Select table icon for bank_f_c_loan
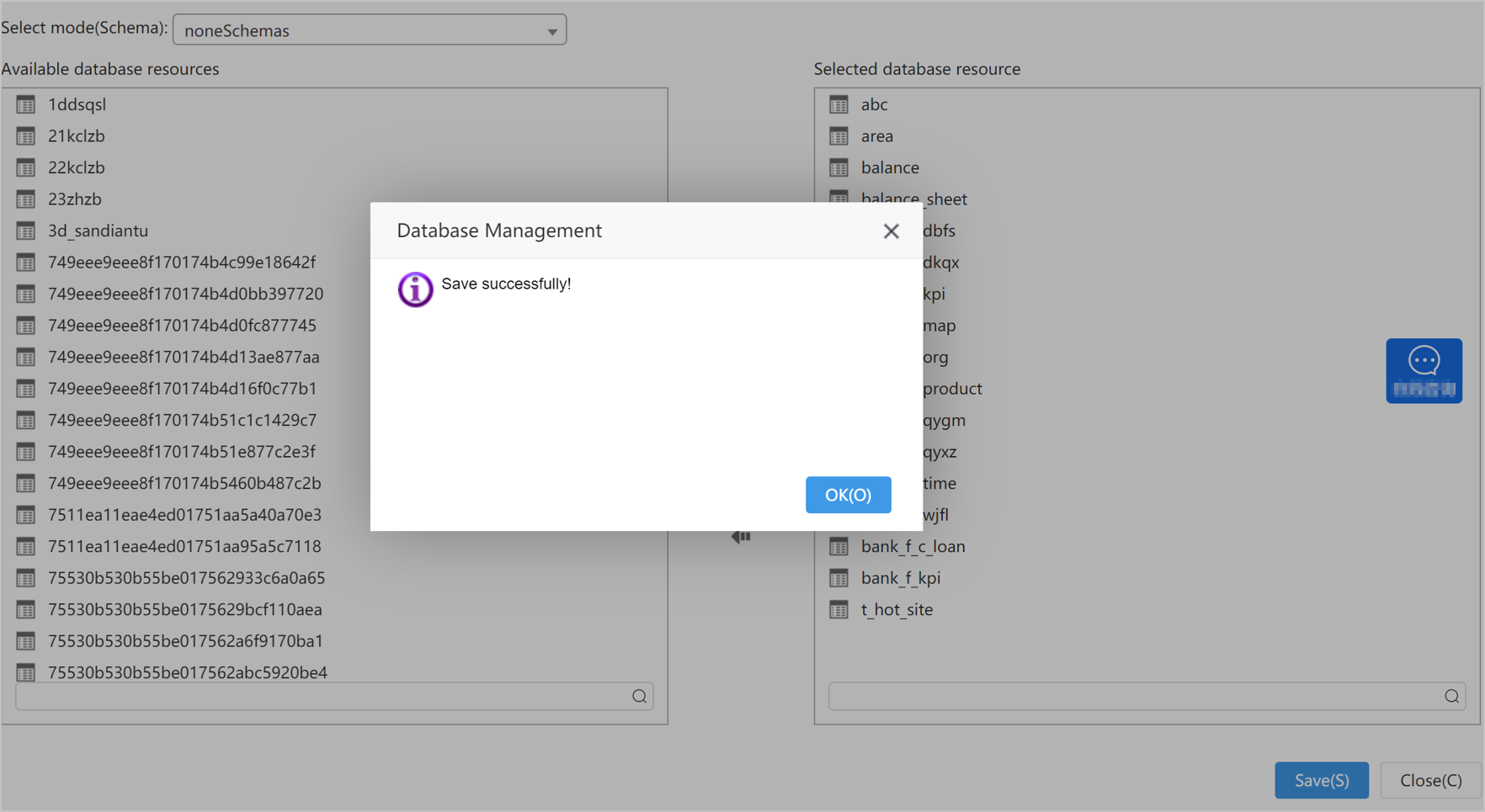Screen dimensions: 1485x812 pos(838,546)
